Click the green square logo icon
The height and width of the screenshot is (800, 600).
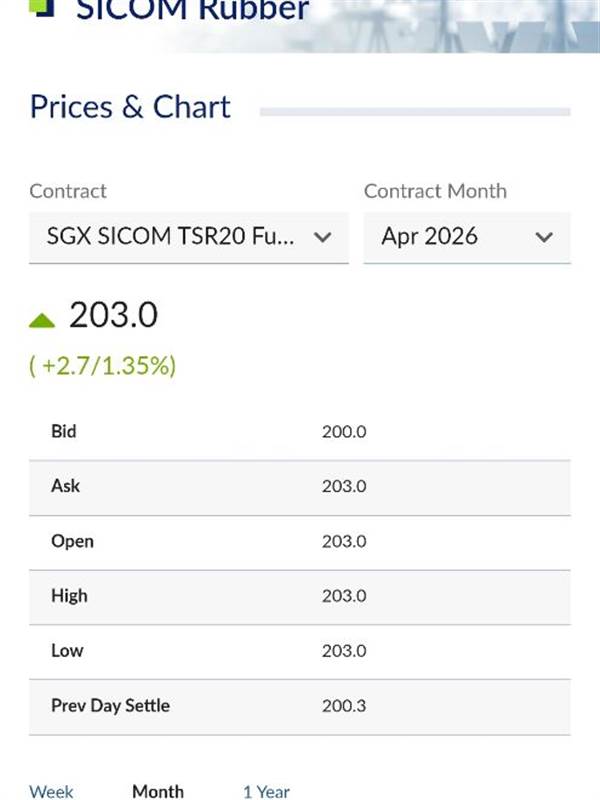tap(41, 8)
